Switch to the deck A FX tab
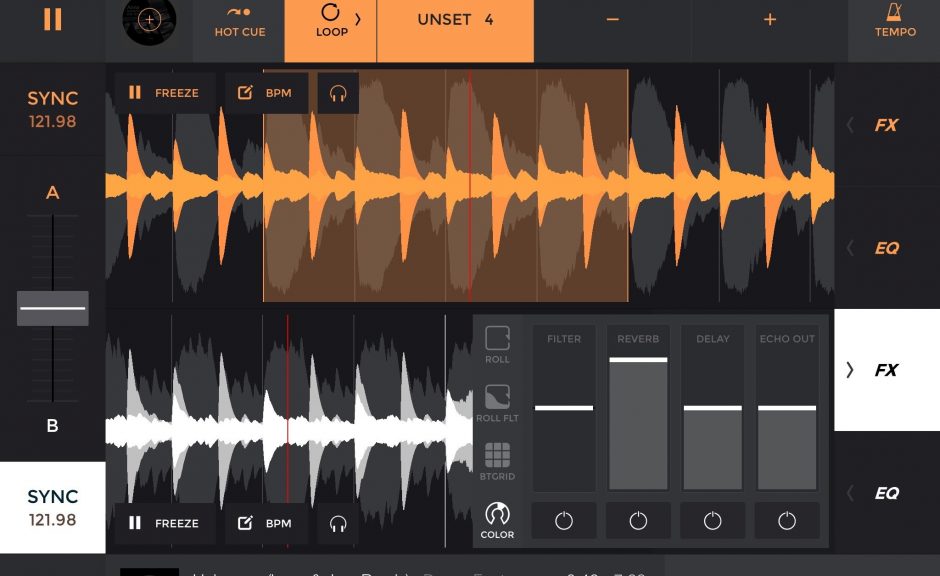The height and width of the screenshot is (576, 940). point(886,124)
